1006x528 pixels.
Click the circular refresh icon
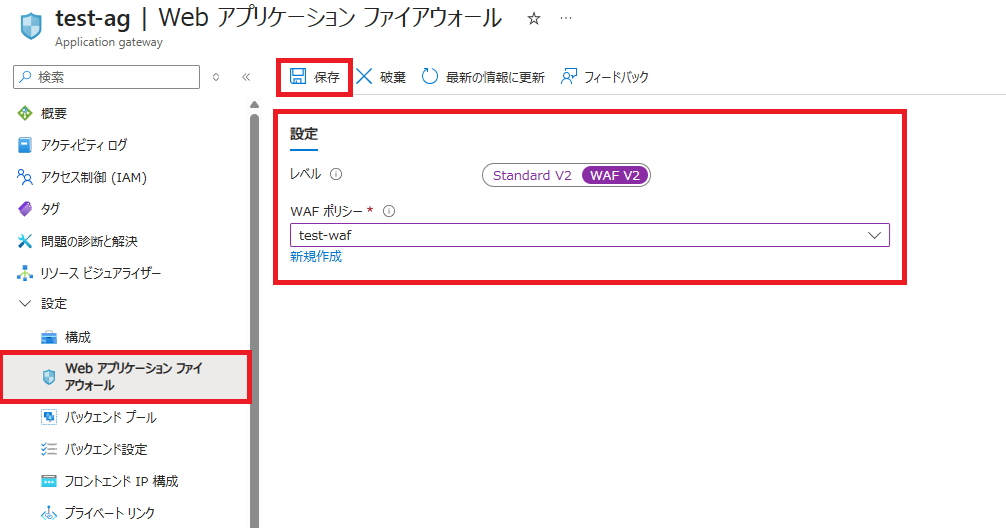click(430, 76)
